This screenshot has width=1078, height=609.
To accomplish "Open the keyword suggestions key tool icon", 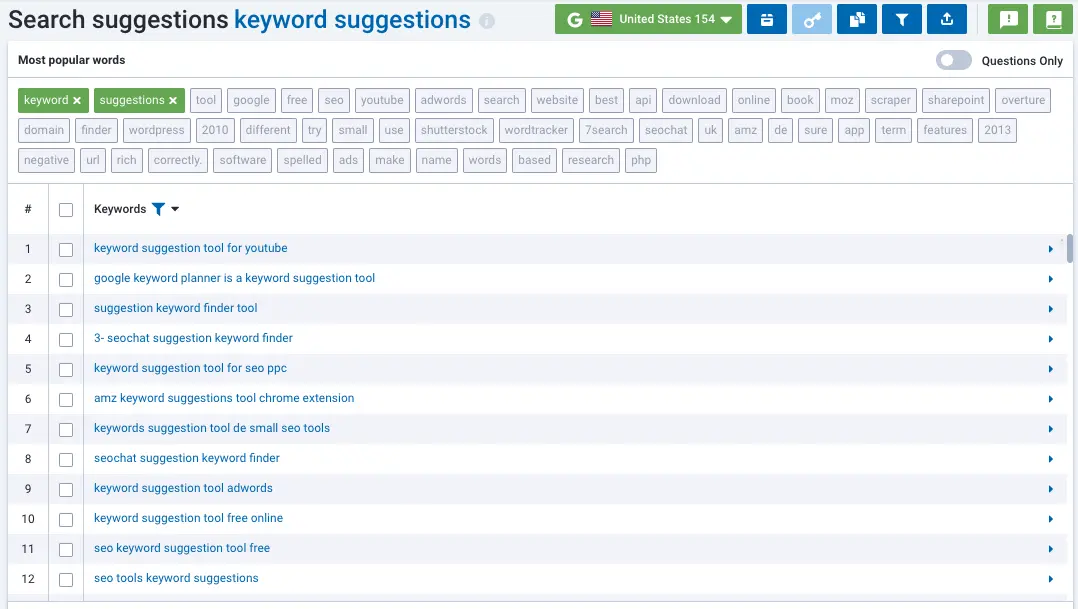I will coord(812,19).
